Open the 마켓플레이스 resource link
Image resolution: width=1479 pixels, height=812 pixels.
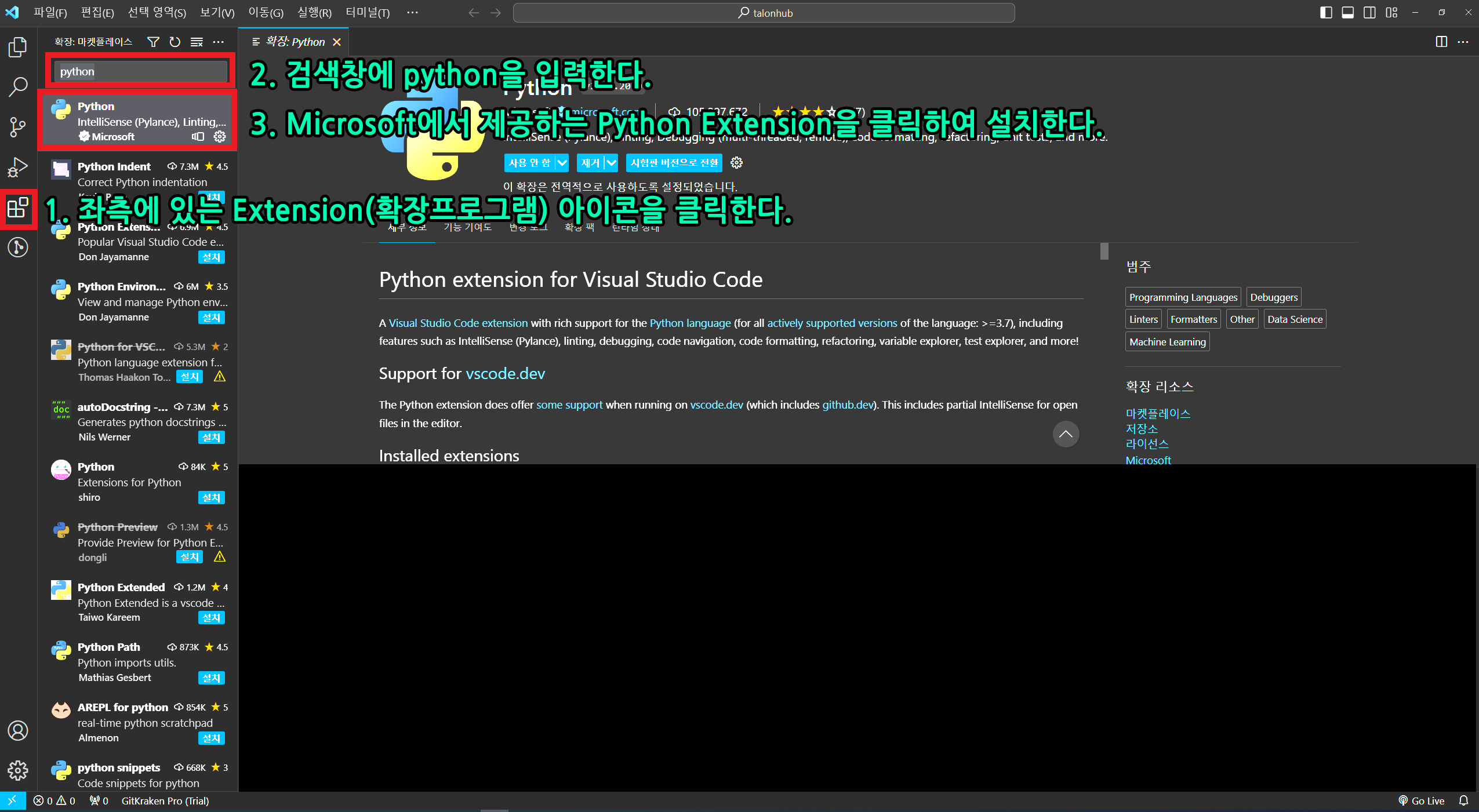coord(1158,413)
